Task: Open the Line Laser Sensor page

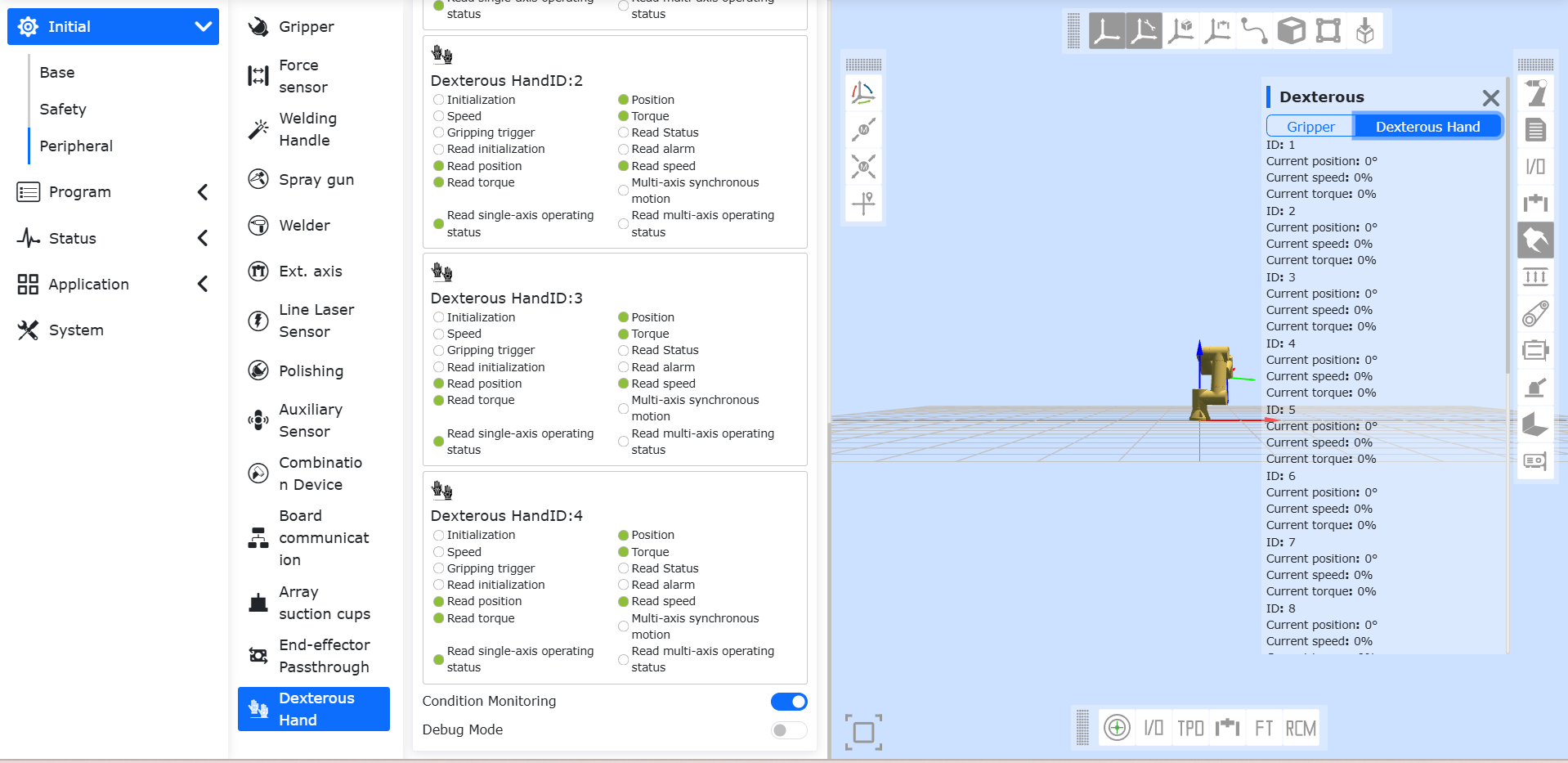Action: pyautogui.click(x=314, y=321)
